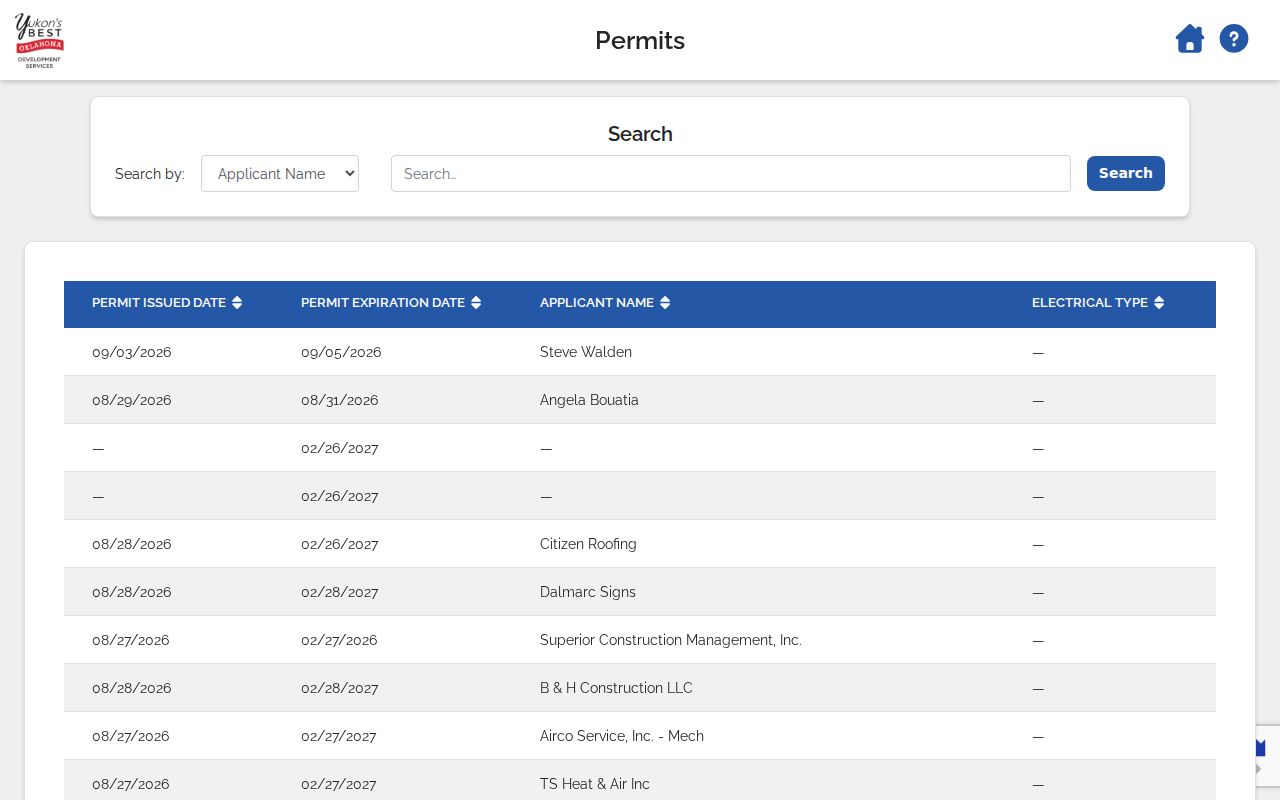Open the Search by dropdown
Screen dimensions: 1280x800
(x=280, y=173)
